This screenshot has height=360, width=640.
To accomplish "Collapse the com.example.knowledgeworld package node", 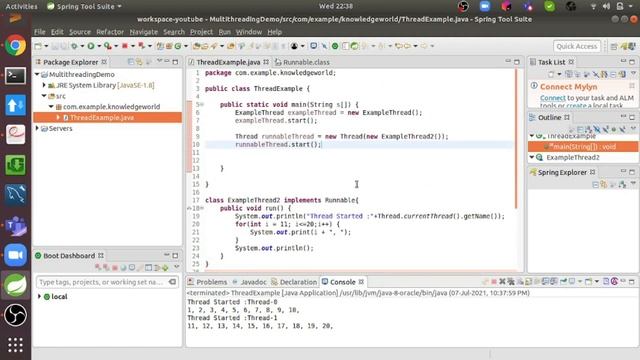I will tap(51, 107).
